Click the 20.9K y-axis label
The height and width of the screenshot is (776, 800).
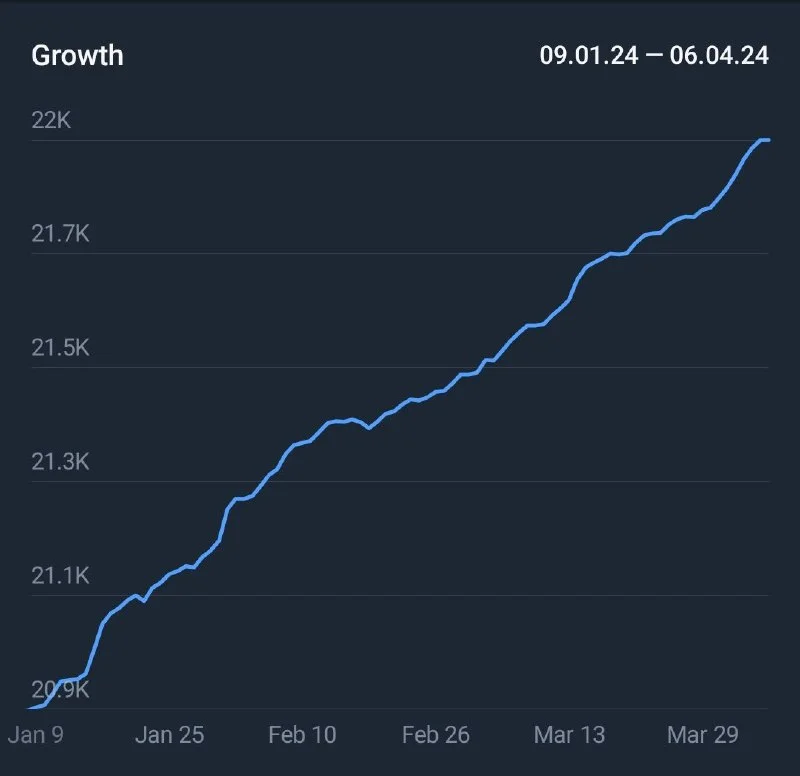(x=60, y=690)
